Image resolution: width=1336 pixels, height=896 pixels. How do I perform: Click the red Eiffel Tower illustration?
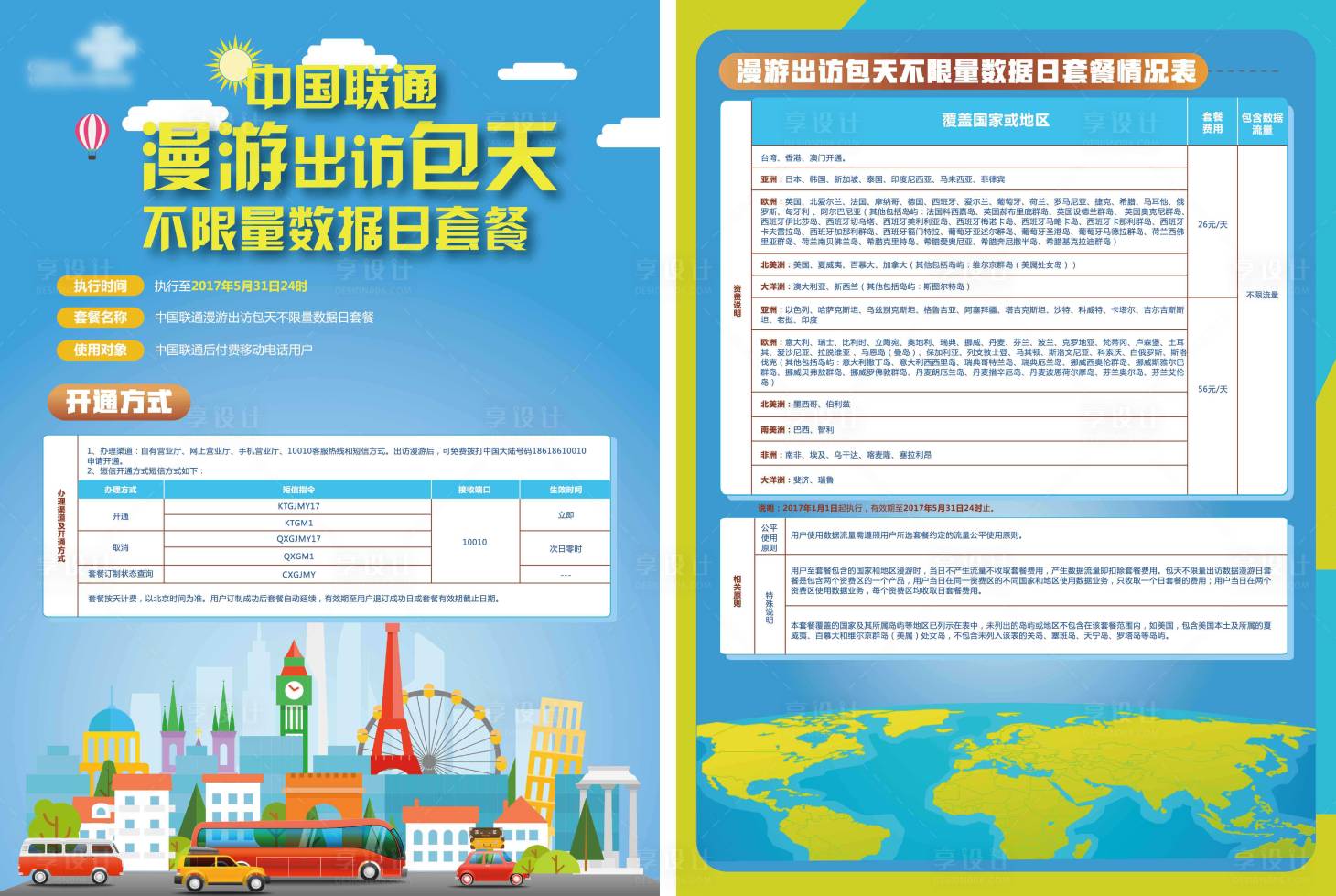tap(392, 700)
